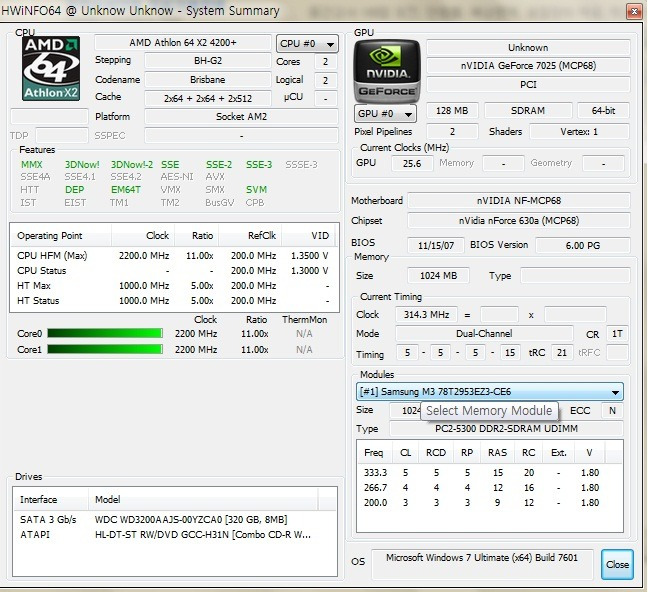
Task: Open the GPU #0 selector dropdown
Action: 385,114
